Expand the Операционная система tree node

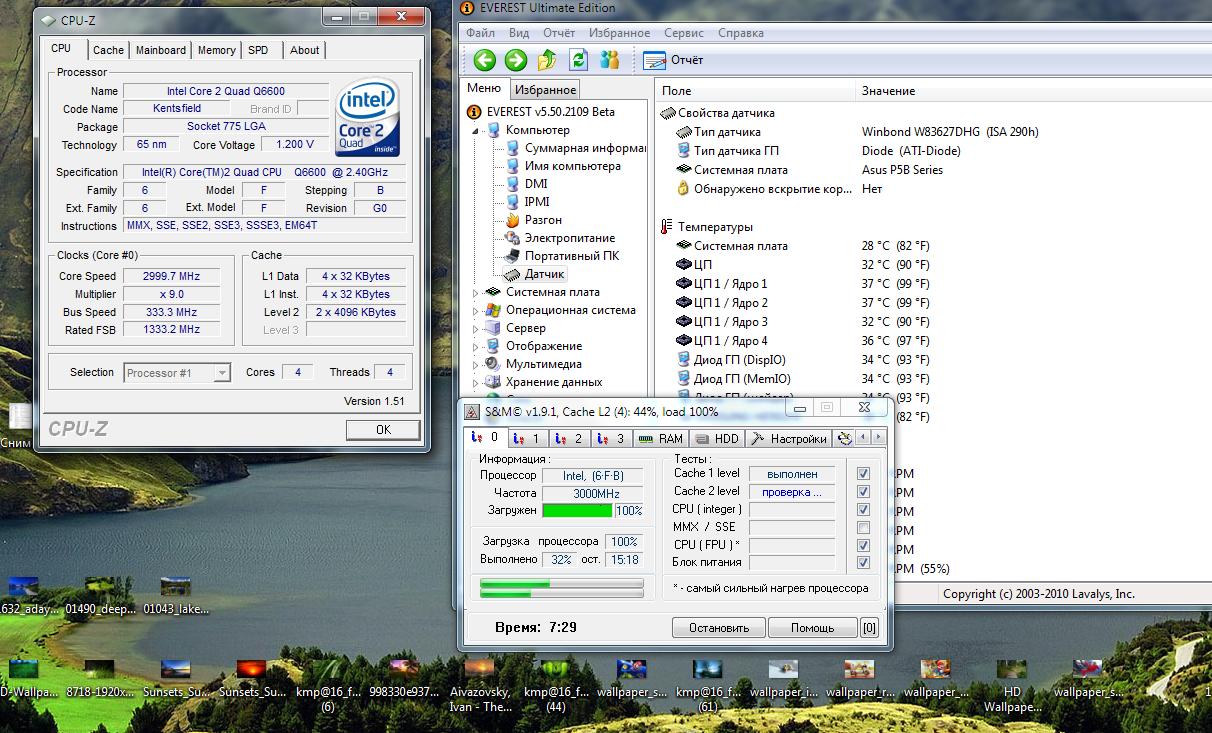coord(476,310)
